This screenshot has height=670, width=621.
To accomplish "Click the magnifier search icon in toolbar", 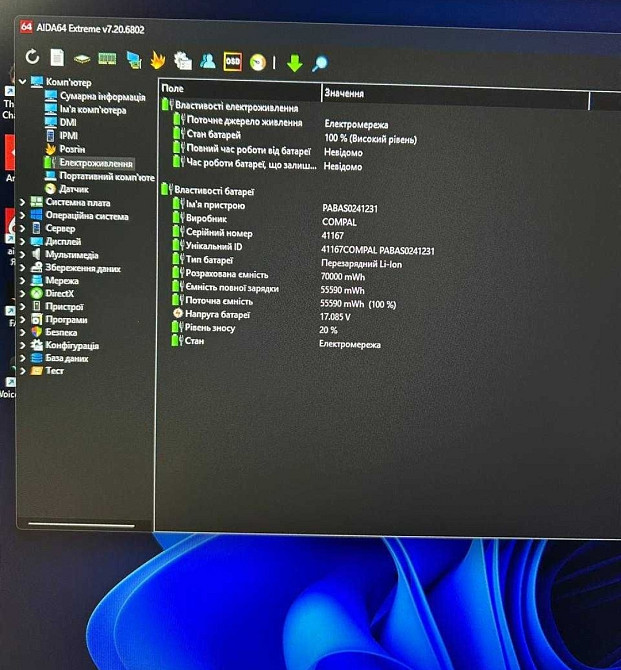I will [320, 64].
